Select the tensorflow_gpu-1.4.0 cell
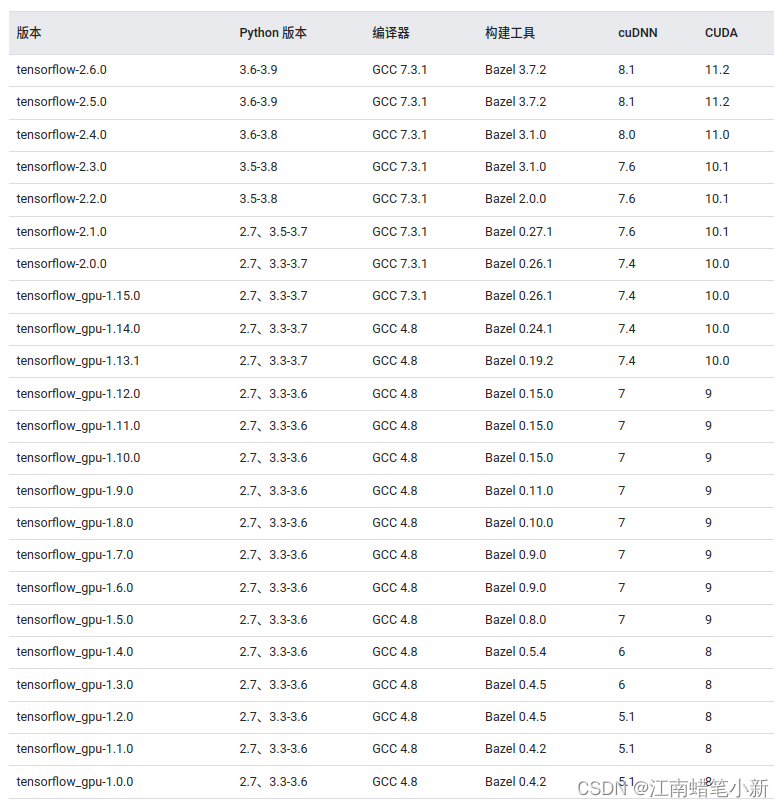This screenshot has width=784, height=807. [75, 652]
